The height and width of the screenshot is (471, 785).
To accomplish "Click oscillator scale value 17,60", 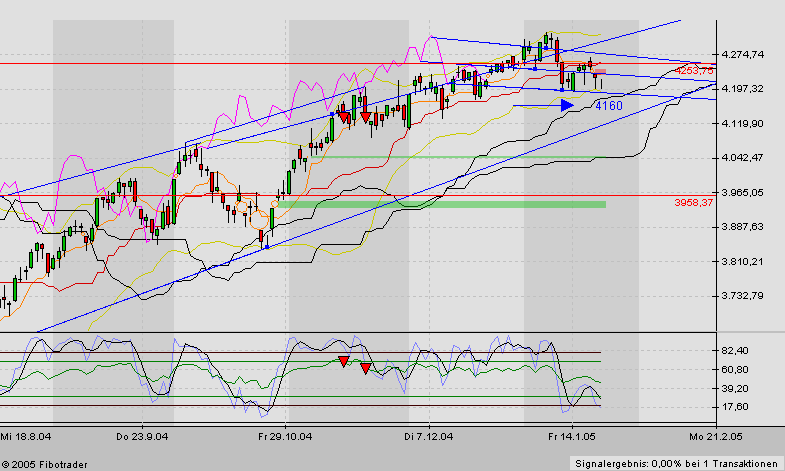I will [735, 407].
